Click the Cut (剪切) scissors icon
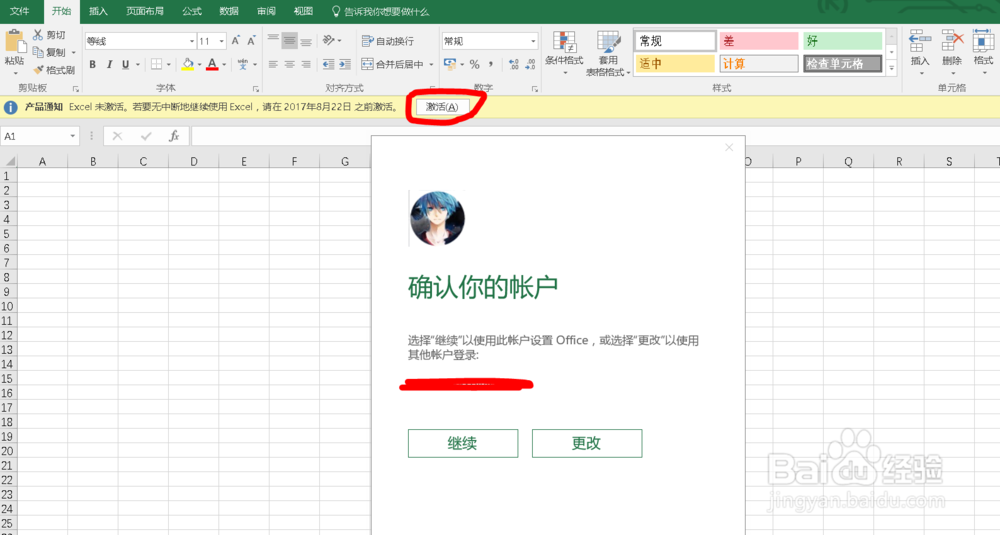This screenshot has width=1000, height=535. pyautogui.click(x=38, y=35)
